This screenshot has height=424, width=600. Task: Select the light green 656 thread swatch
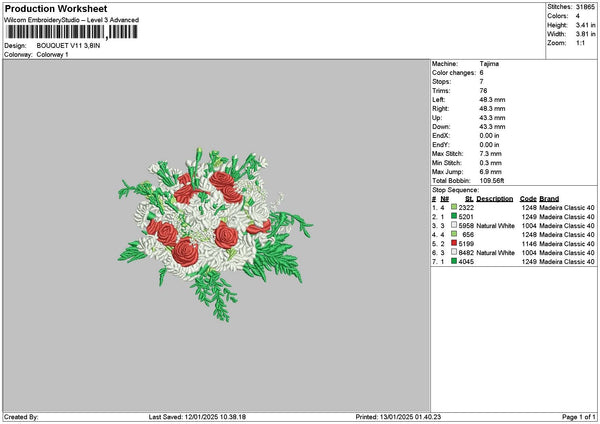click(455, 235)
